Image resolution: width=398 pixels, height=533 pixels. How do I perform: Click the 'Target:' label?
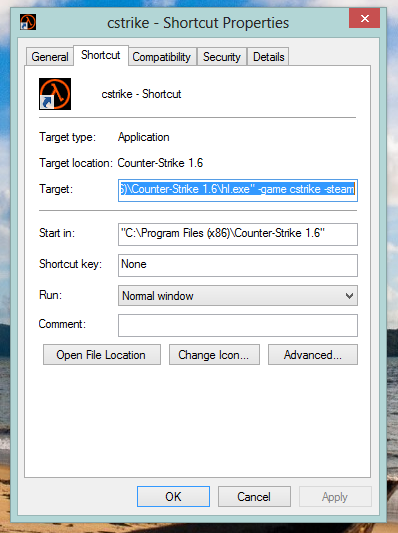coord(56,189)
